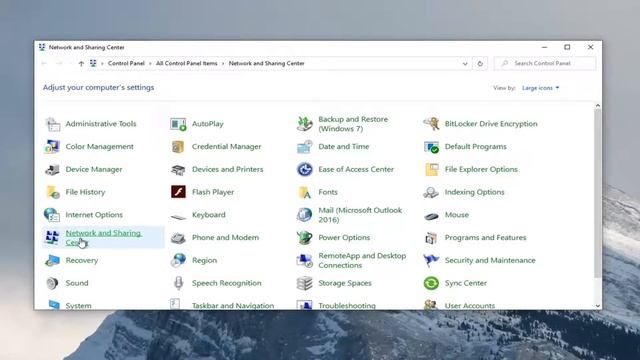Click the Recovery link text
The image size is (640, 360).
pyautogui.click(x=82, y=260)
